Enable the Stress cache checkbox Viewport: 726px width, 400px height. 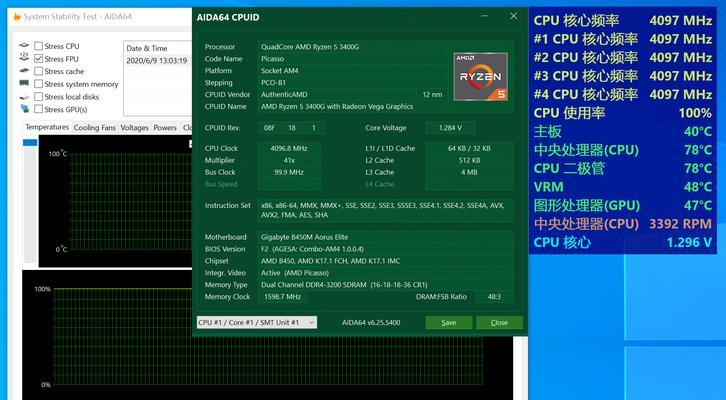click(39, 71)
